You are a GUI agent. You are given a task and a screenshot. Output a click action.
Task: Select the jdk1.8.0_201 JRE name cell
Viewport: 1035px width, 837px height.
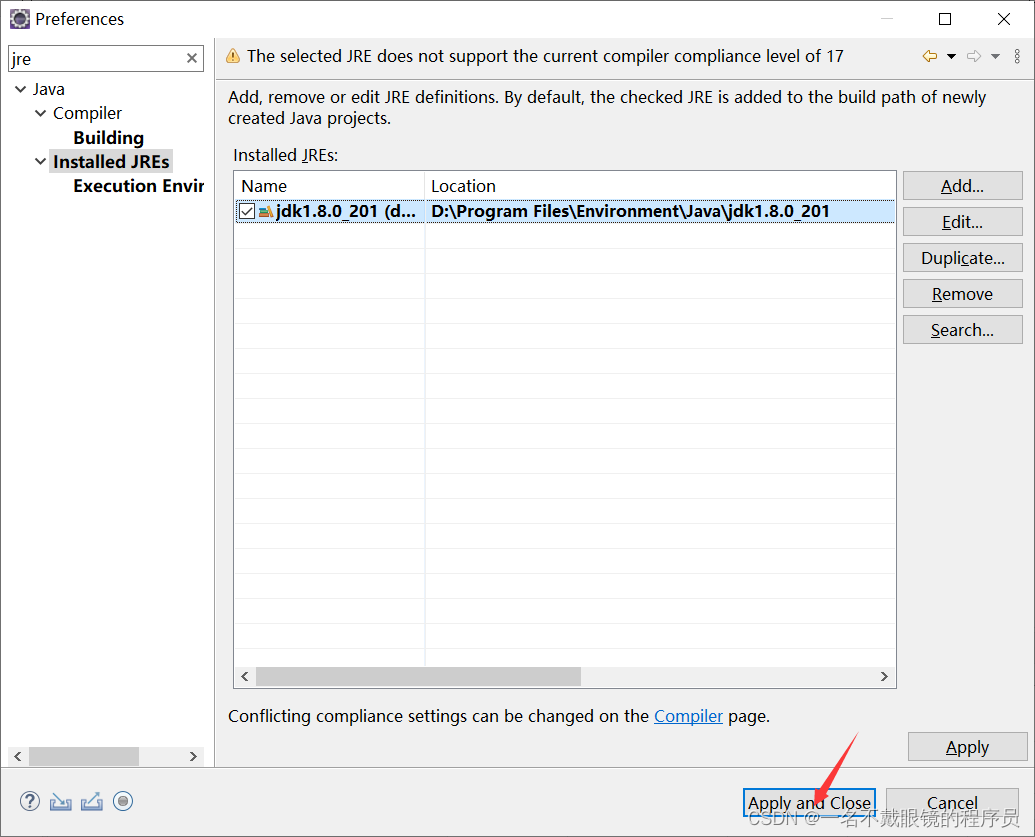(x=346, y=211)
